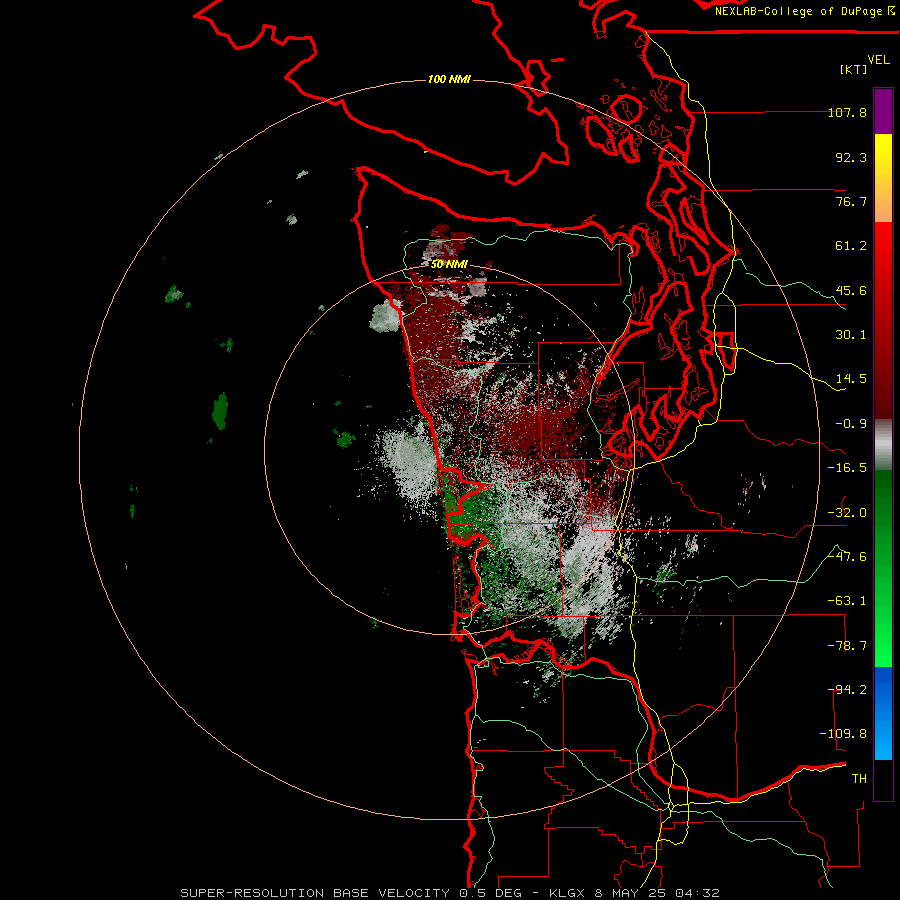Click the -0.9 legend value

click(x=851, y=424)
